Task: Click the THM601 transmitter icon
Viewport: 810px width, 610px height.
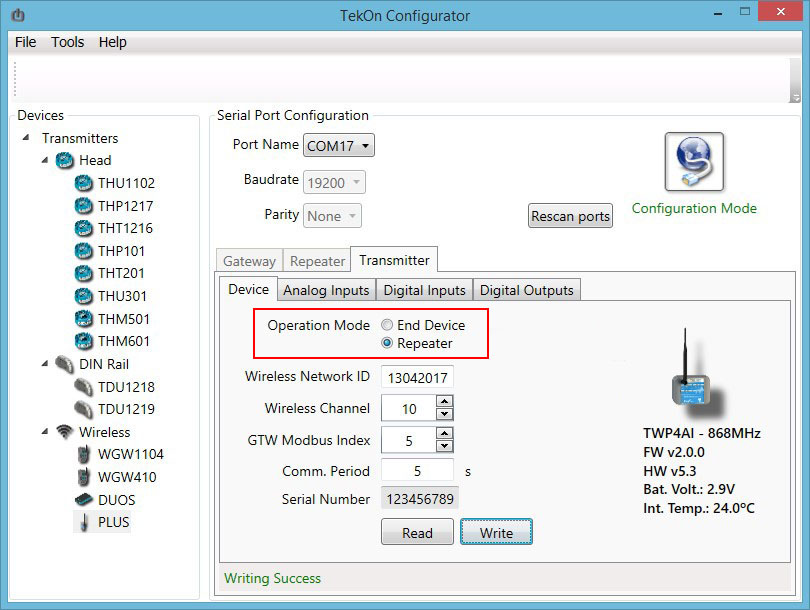Action: [83, 341]
